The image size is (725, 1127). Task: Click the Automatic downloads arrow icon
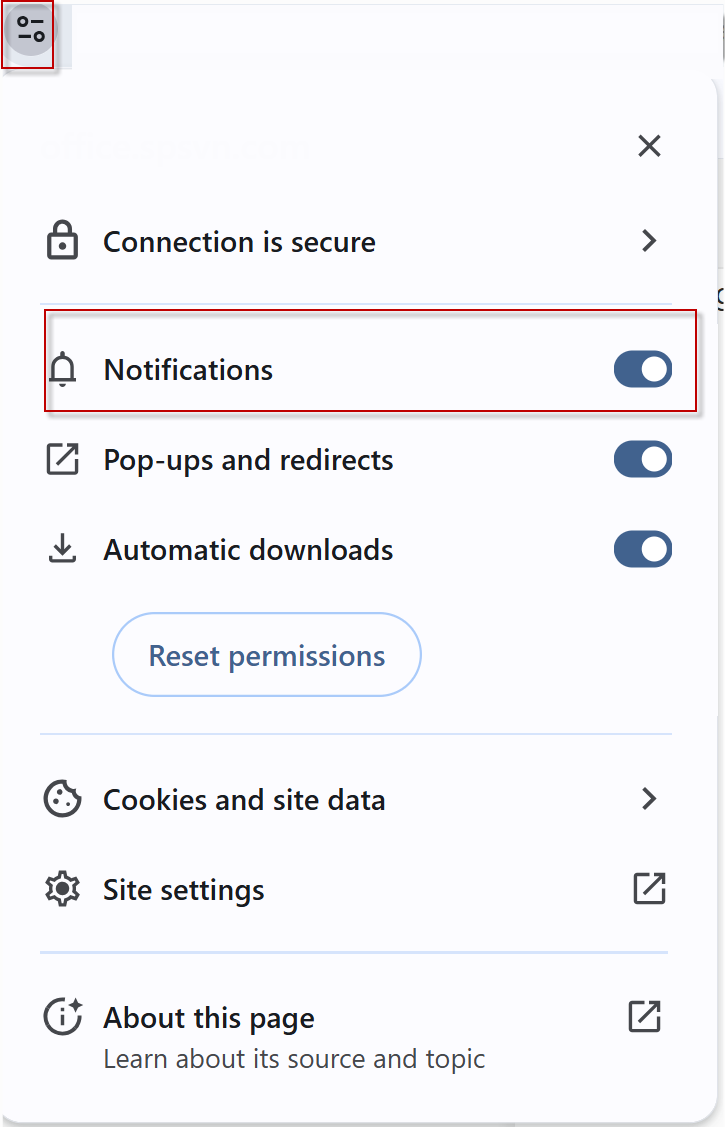pos(62,549)
